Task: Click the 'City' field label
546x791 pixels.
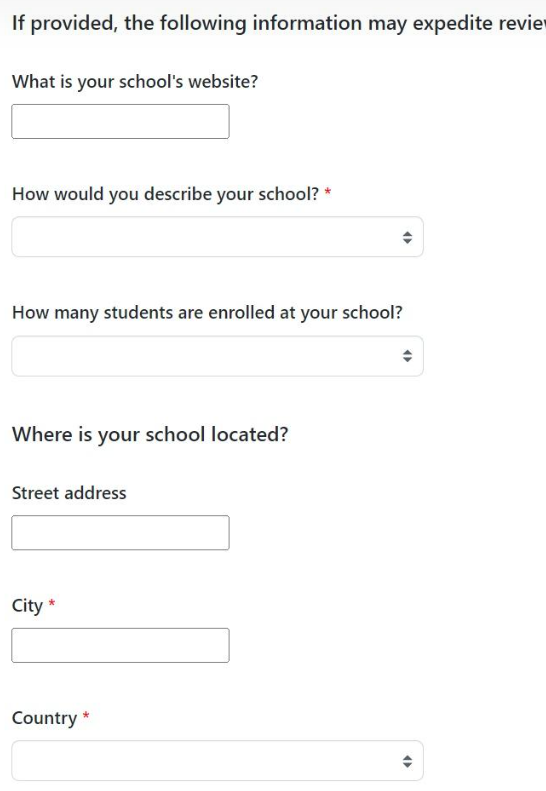Action: pos(27,606)
